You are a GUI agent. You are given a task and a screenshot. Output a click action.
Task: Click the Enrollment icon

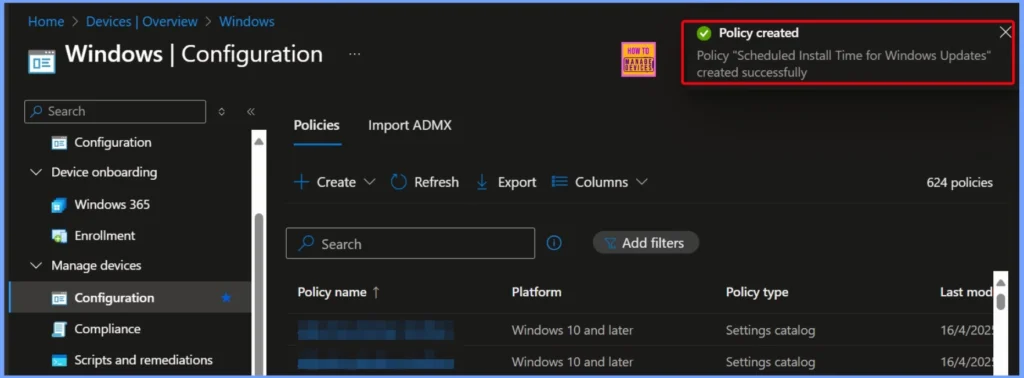pyautogui.click(x=59, y=236)
